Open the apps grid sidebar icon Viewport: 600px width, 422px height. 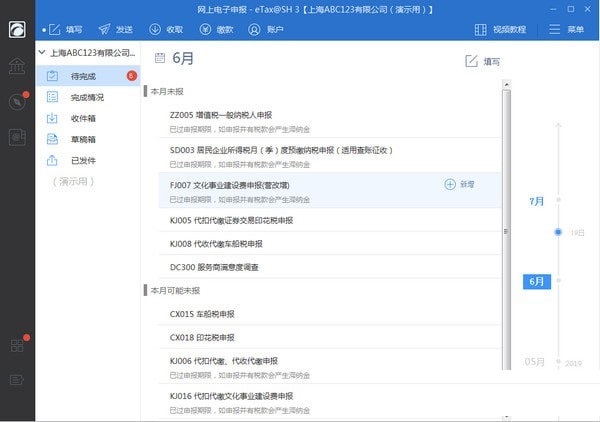click(17, 345)
